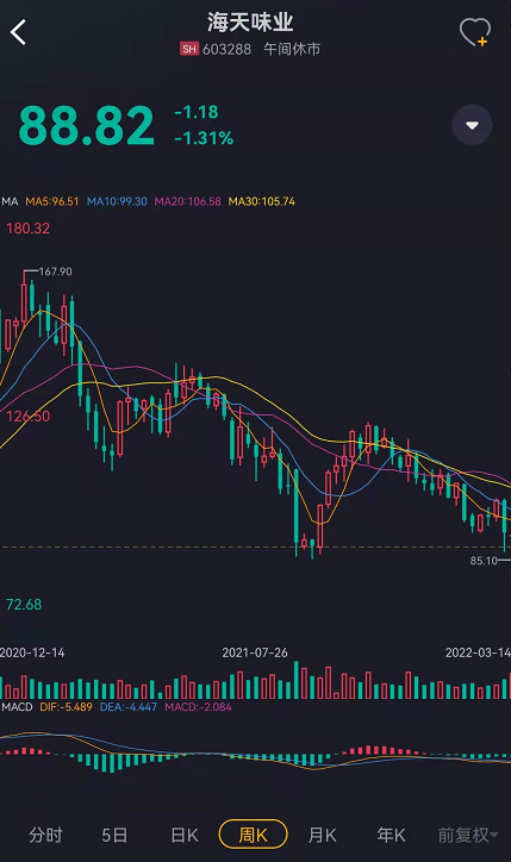Click the red SH exchange badge

(189, 49)
